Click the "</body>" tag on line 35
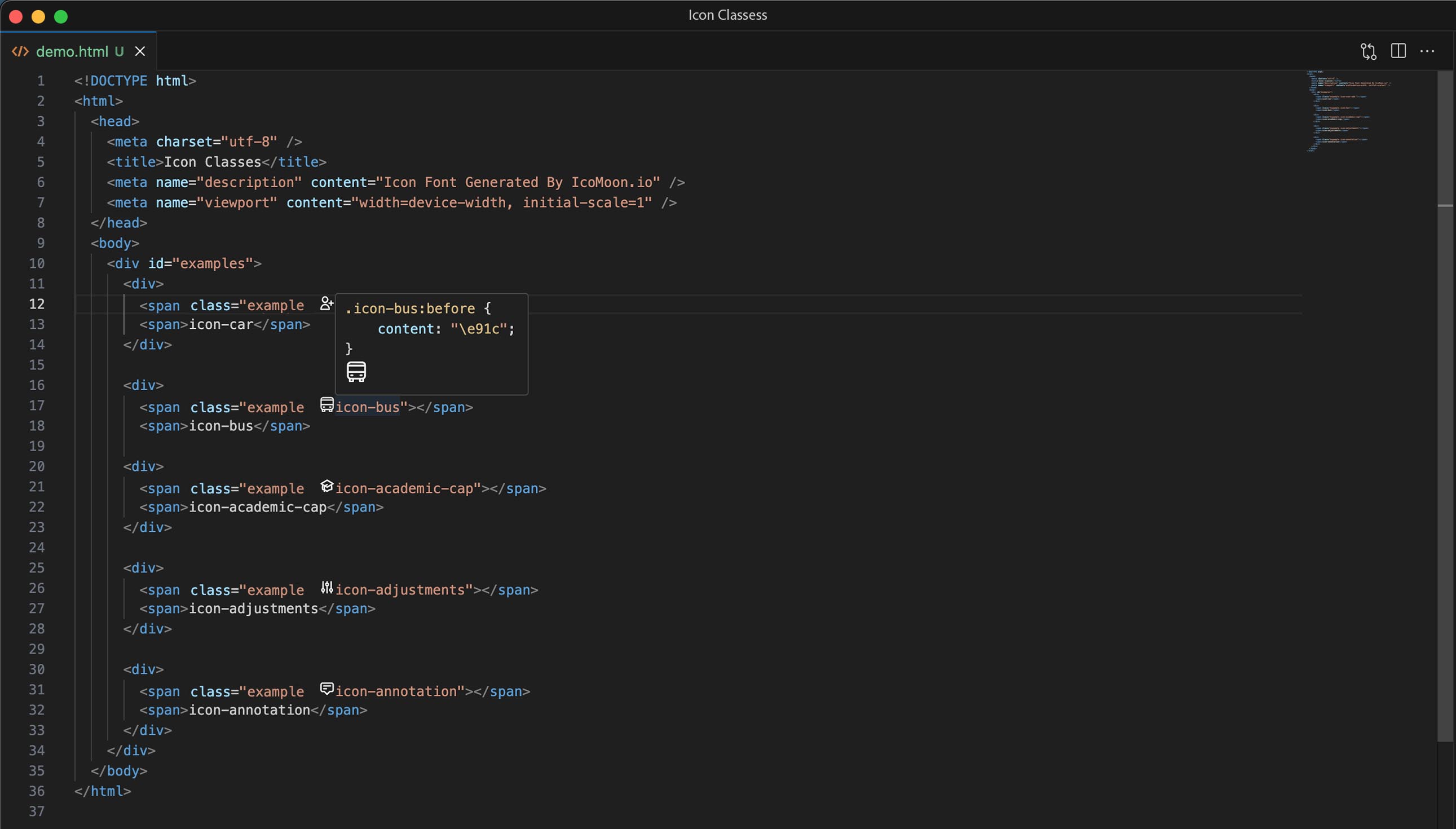Viewport: 1456px width, 829px height. tap(119, 771)
